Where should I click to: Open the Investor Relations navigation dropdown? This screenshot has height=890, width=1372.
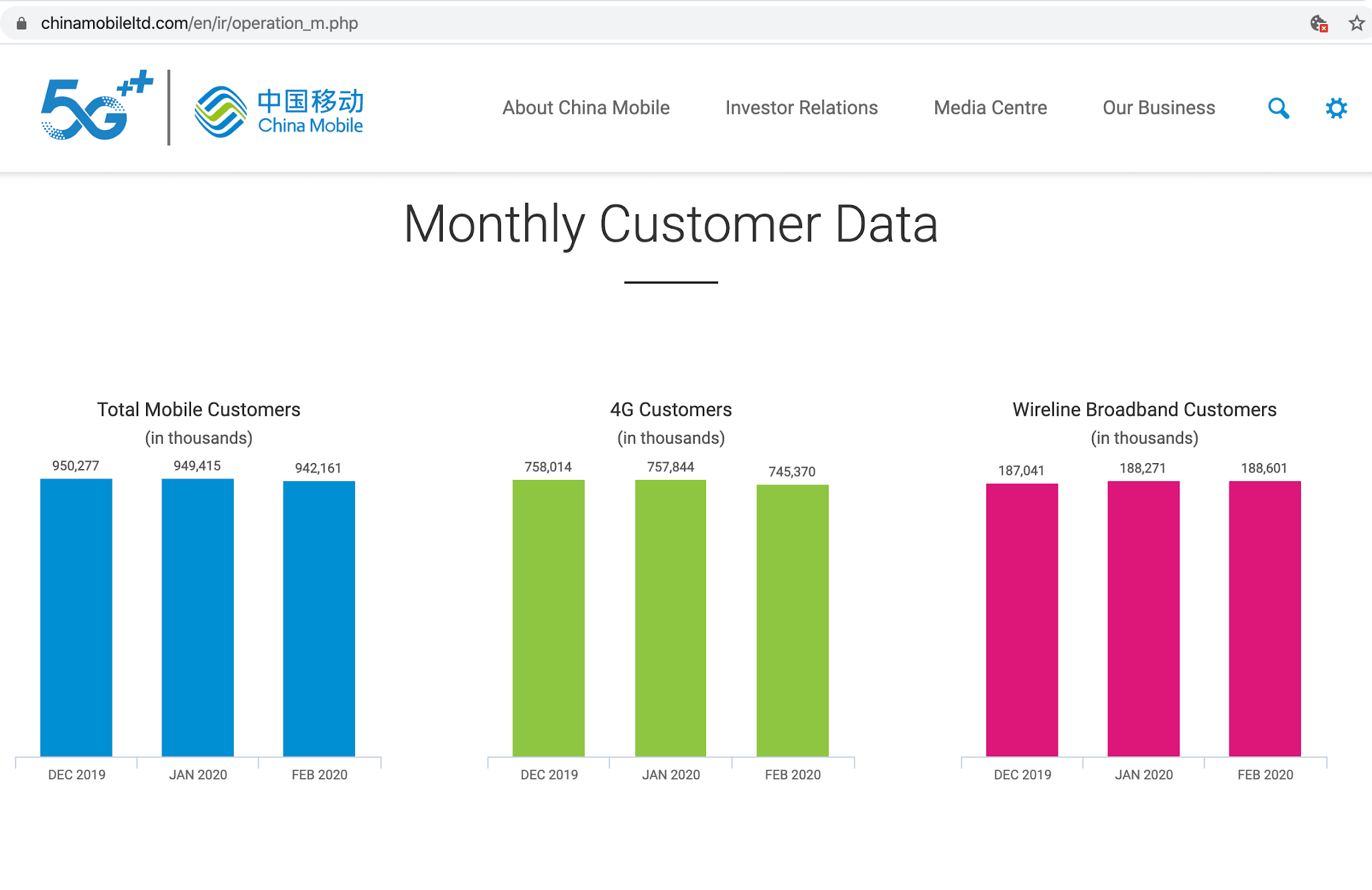pyautogui.click(x=801, y=107)
